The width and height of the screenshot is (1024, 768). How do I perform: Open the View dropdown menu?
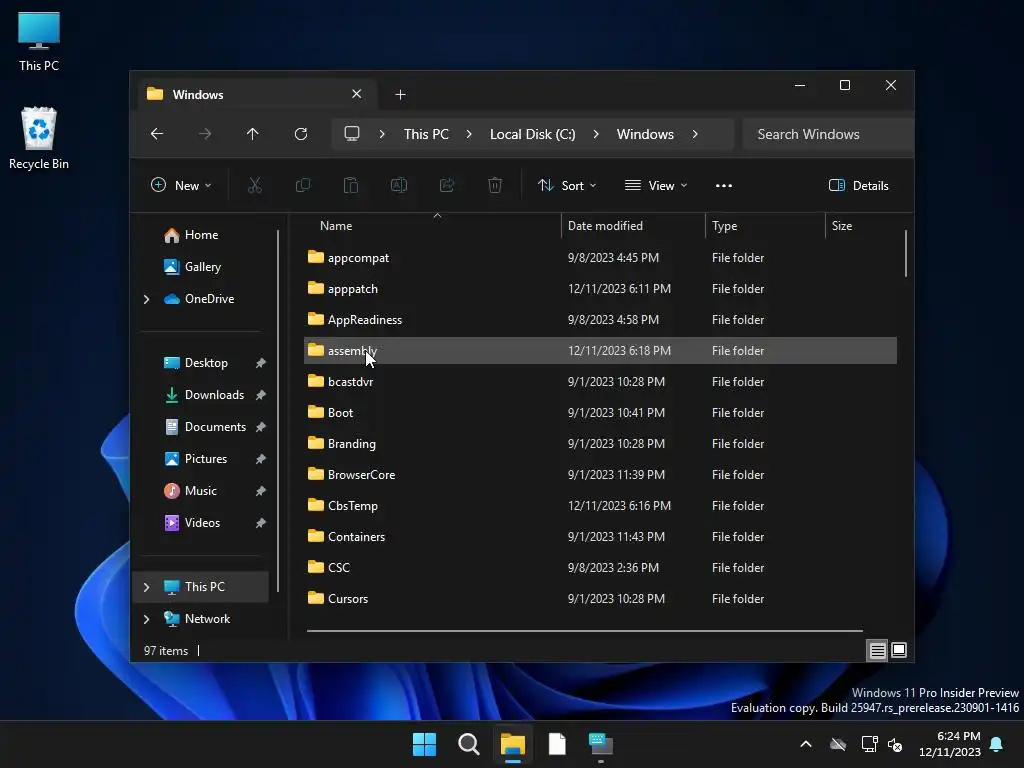click(x=656, y=185)
